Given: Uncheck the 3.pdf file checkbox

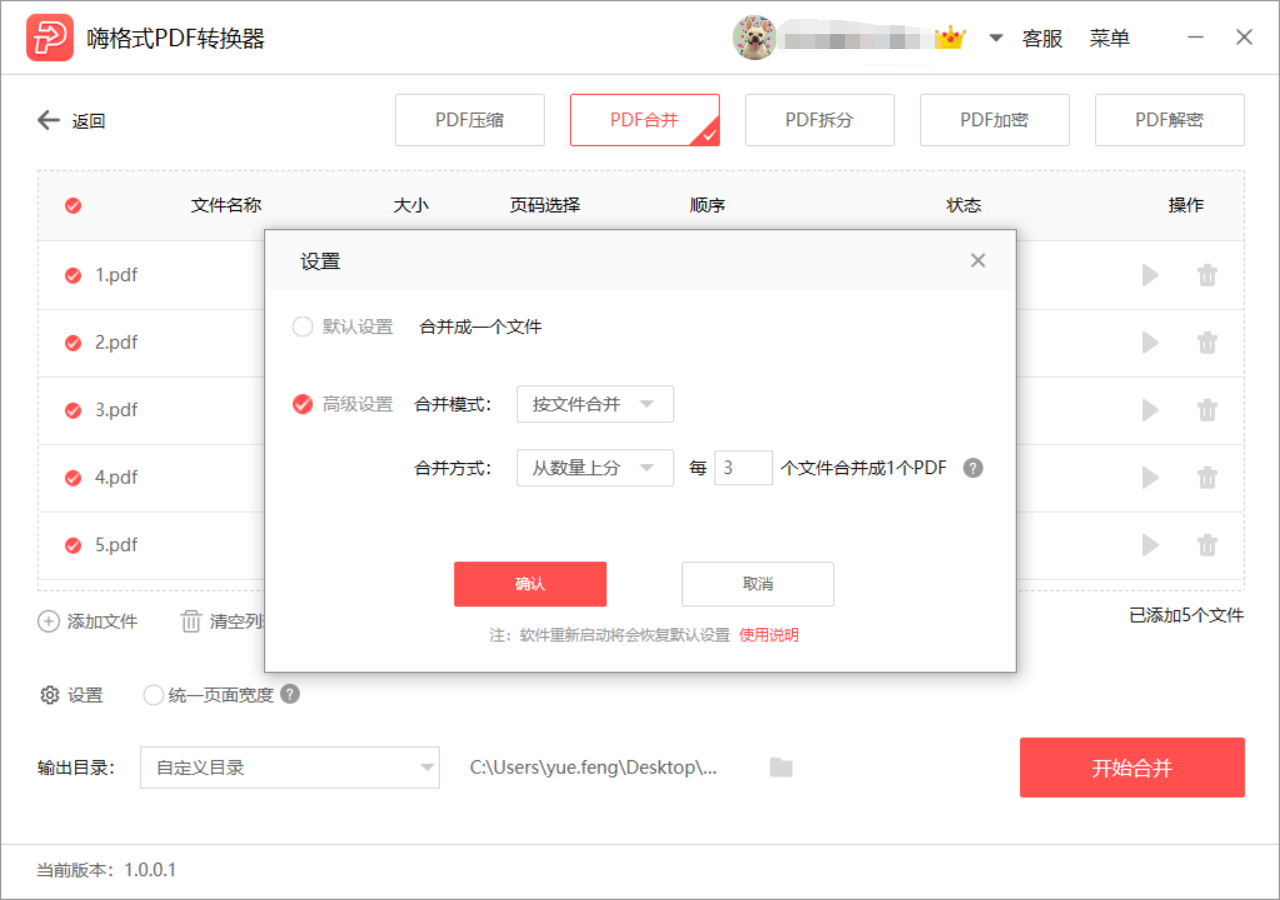Looking at the screenshot, I should [73, 410].
